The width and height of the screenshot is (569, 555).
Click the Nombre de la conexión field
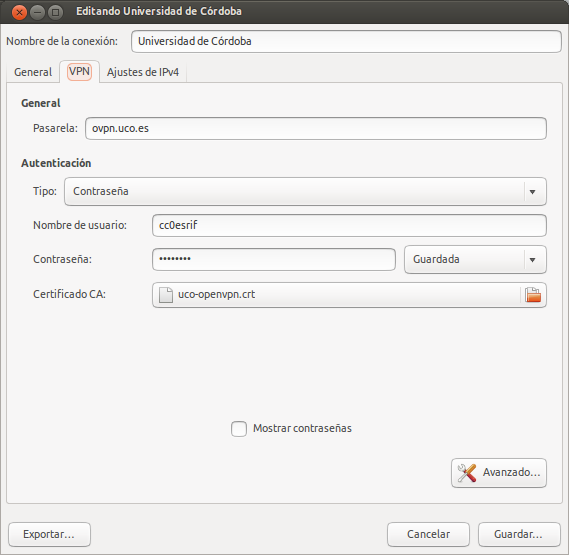coord(346,41)
